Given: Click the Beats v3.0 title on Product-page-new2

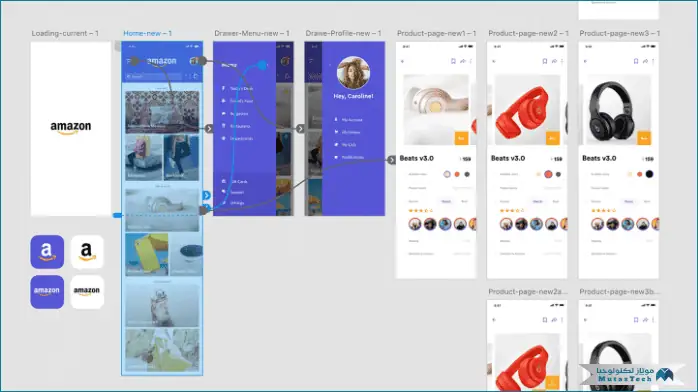Looking at the screenshot, I should tap(508, 158).
